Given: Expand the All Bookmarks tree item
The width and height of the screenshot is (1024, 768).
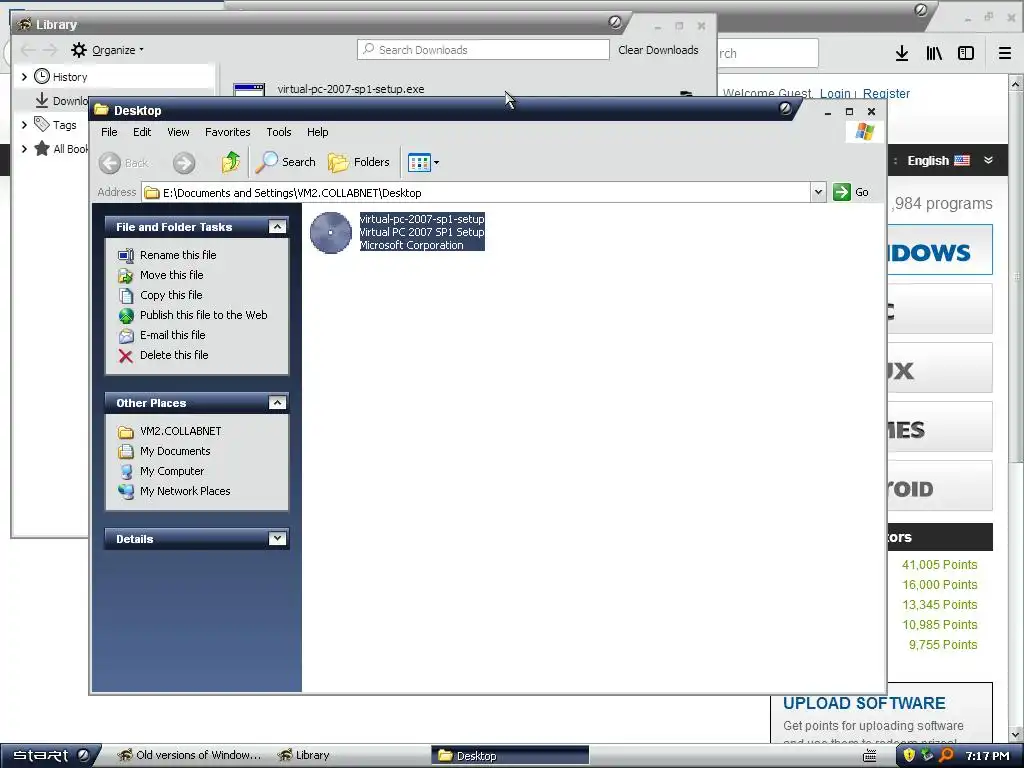Looking at the screenshot, I should pos(24,149).
